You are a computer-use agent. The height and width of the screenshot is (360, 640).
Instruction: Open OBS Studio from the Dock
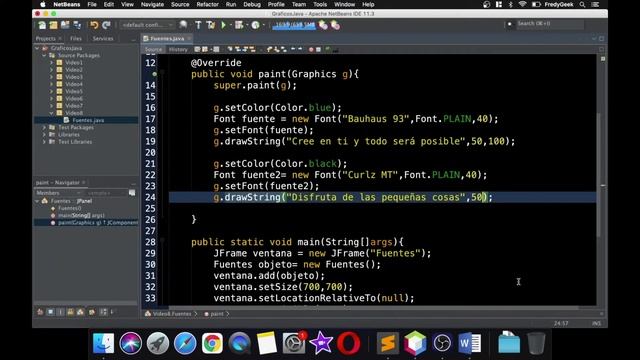point(442,343)
